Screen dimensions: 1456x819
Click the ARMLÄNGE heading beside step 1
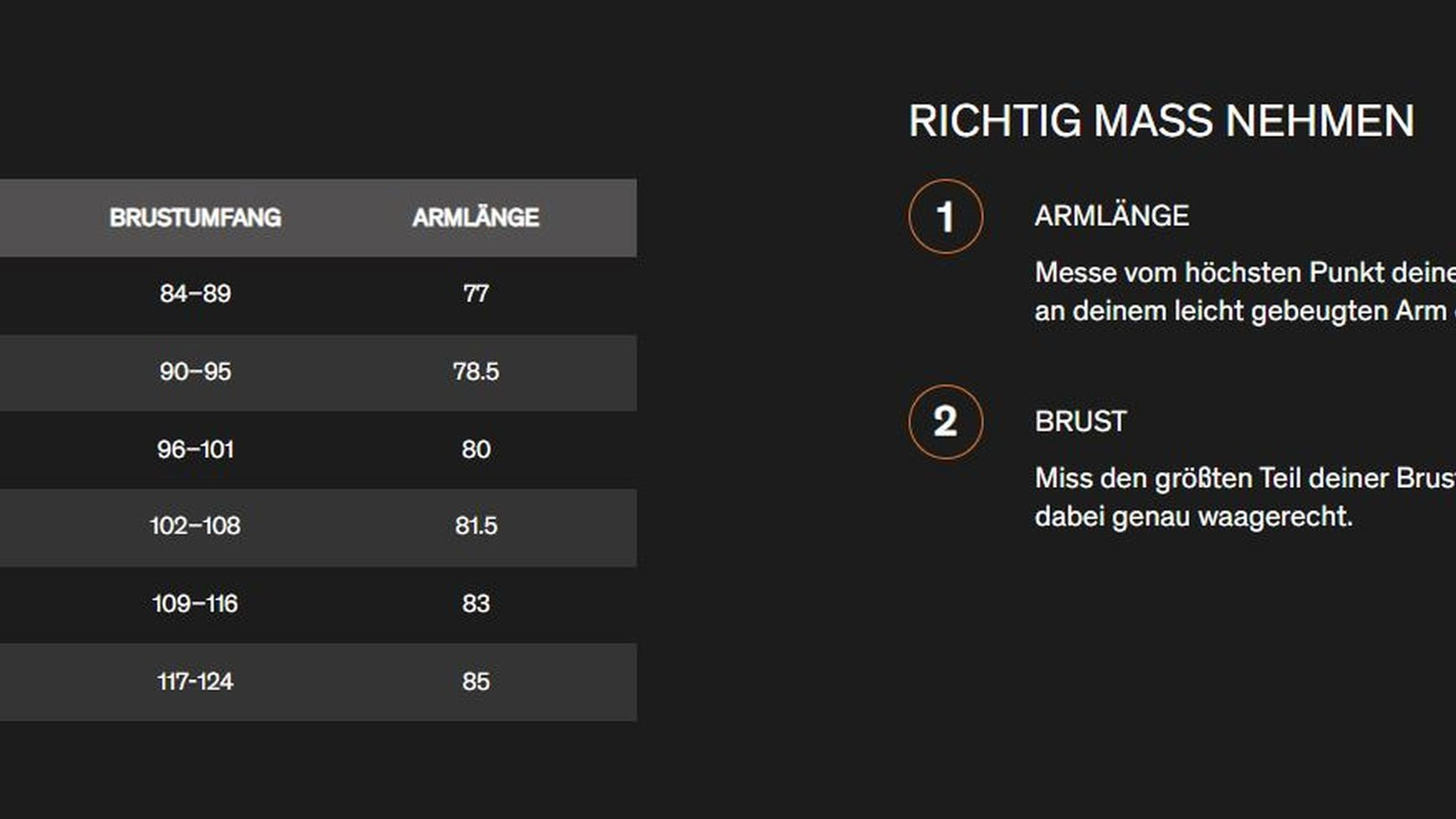click(1111, 216)
